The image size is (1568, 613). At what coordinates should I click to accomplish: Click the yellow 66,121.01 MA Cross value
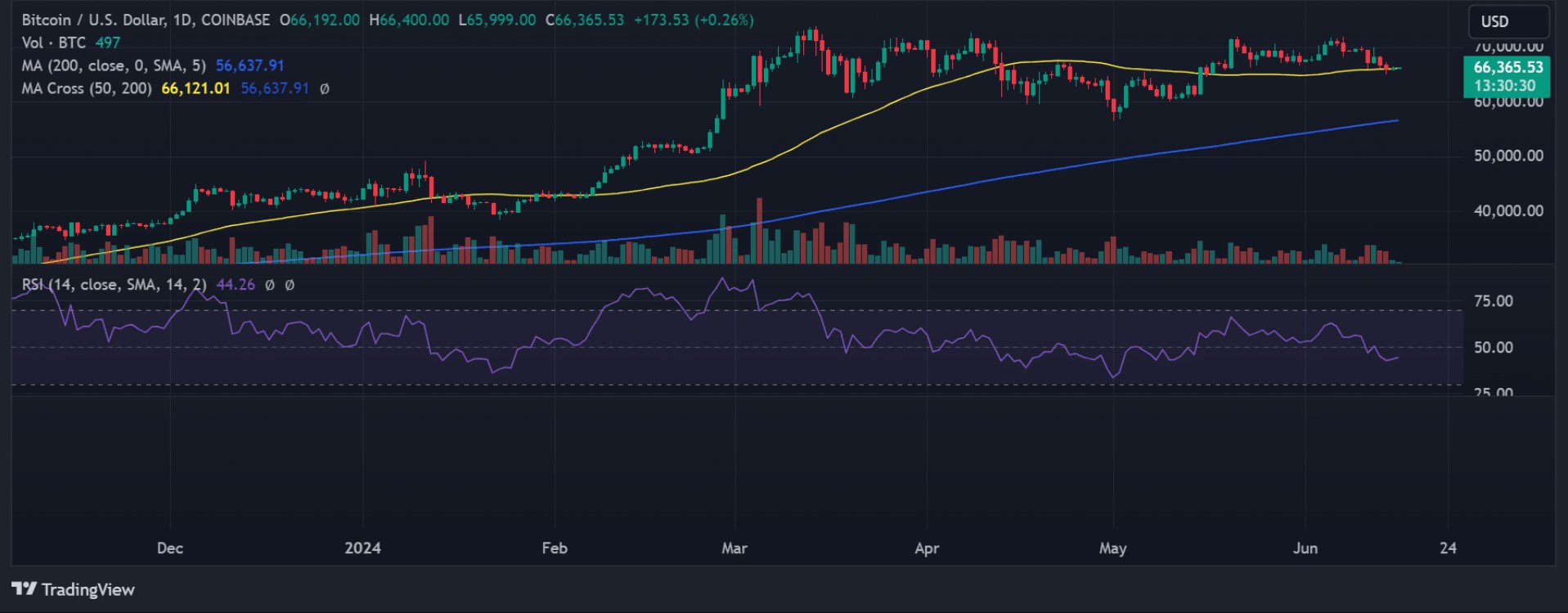point(195,88)
